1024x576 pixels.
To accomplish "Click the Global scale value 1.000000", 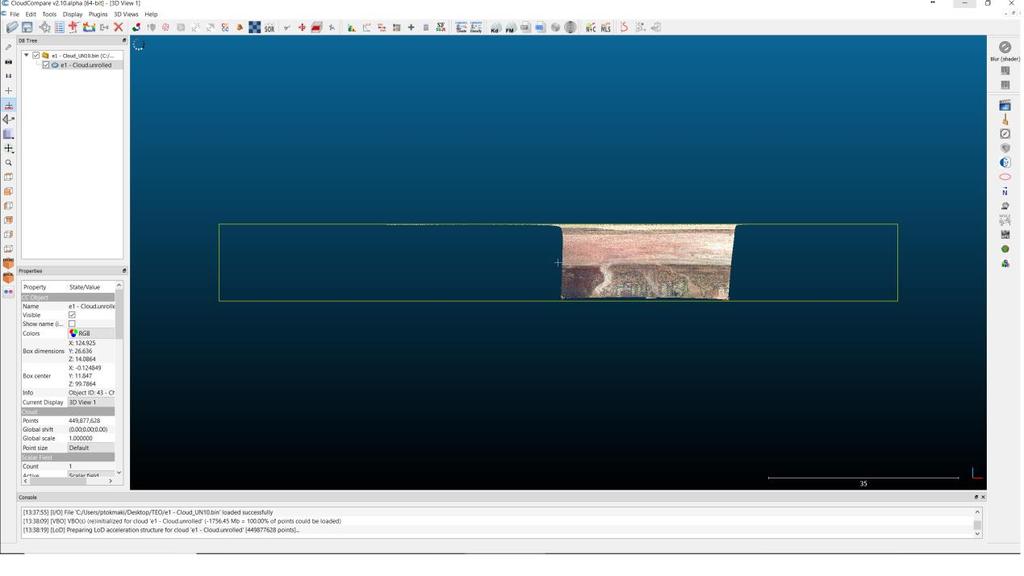I will (80, 438).
